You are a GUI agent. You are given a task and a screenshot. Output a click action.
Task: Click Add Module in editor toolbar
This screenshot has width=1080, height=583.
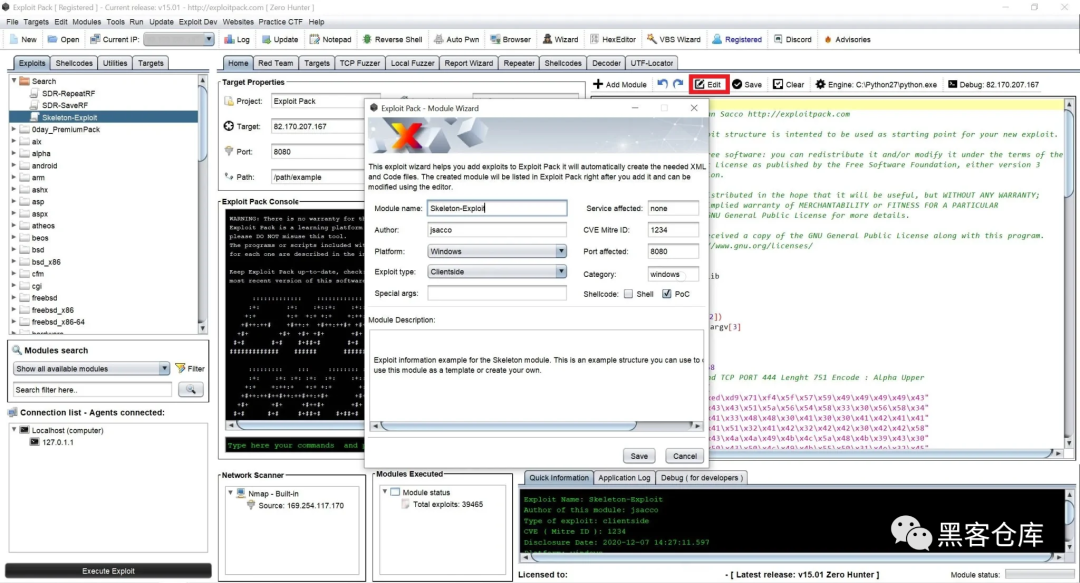tap(619, 84)
